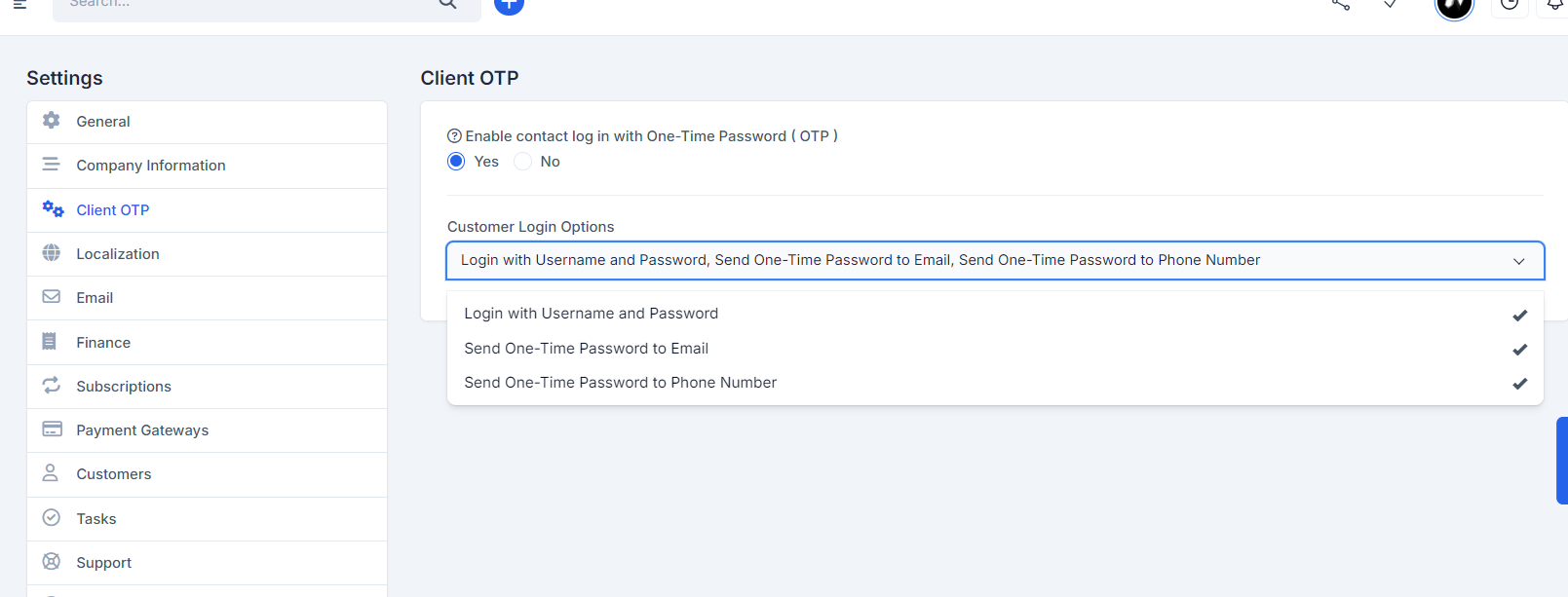
Task: Open the Customers settings page
Action: [114, 473]
